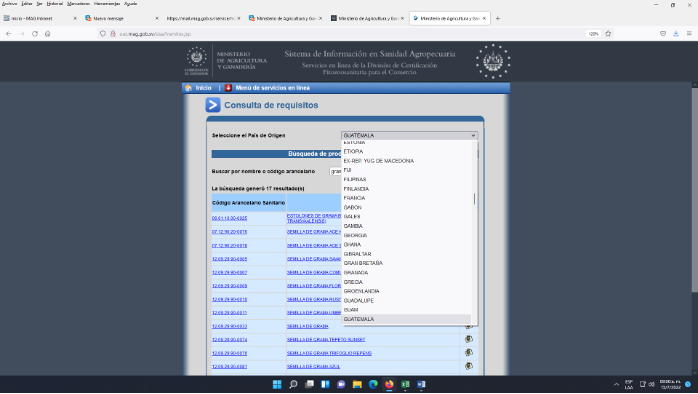Click the red Menú de servicios icon
Image resolution: width=698 pixels, height=394 pixels.
pos(228,88)
